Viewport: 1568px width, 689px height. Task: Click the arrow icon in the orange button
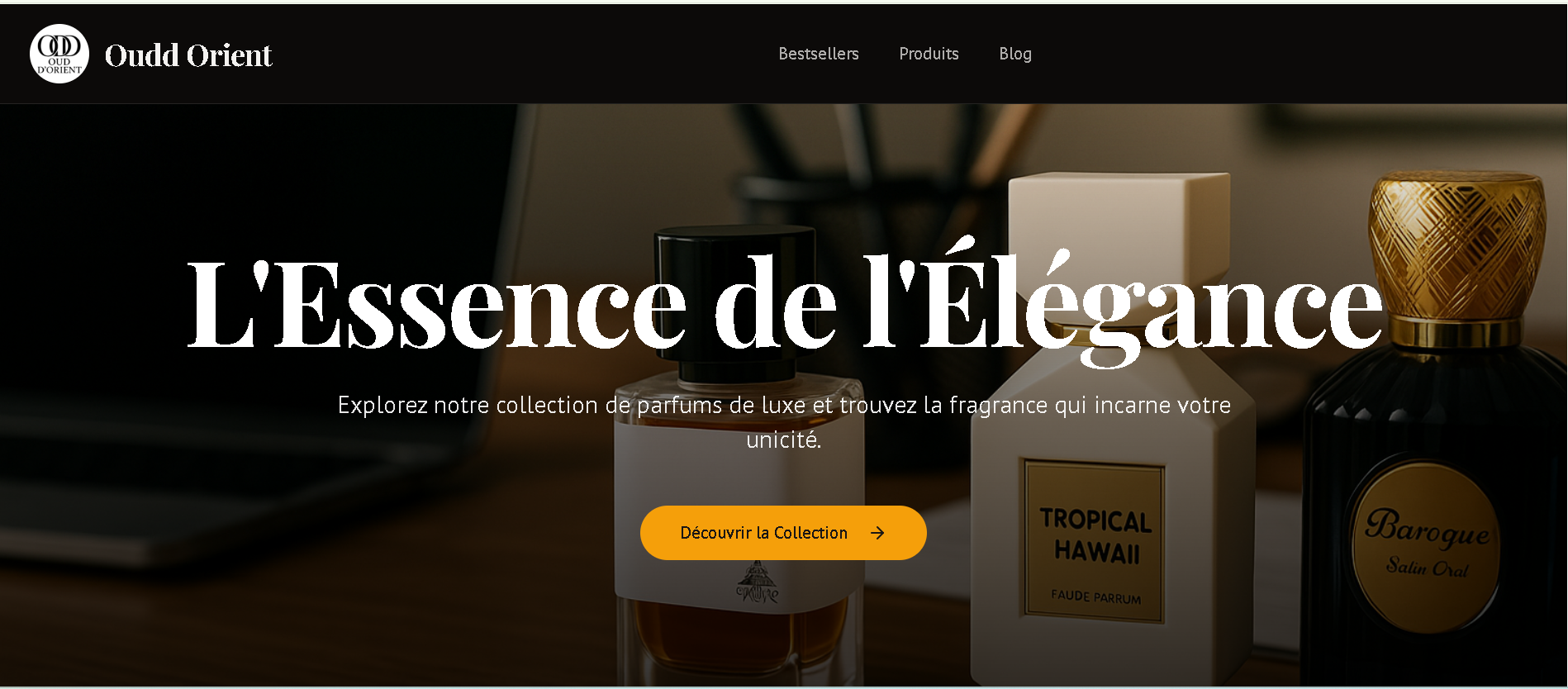pyautogui.click(x=877, y=533)
